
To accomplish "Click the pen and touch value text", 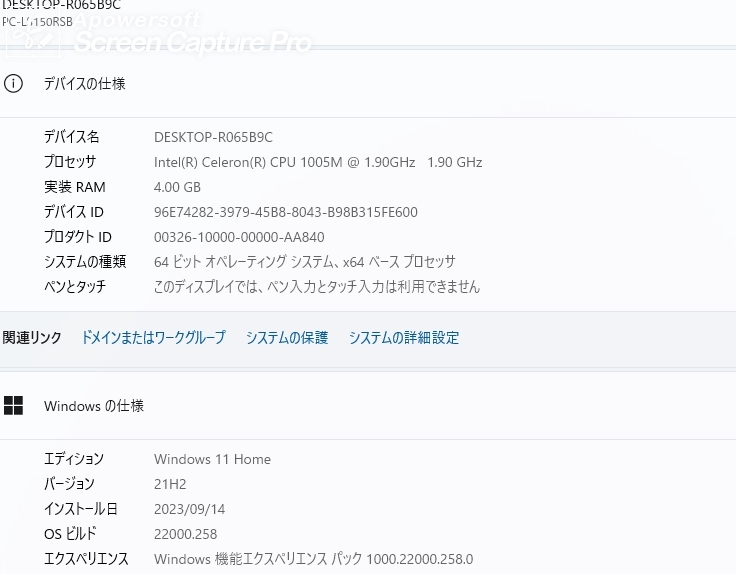I will [x=317, y=286].
